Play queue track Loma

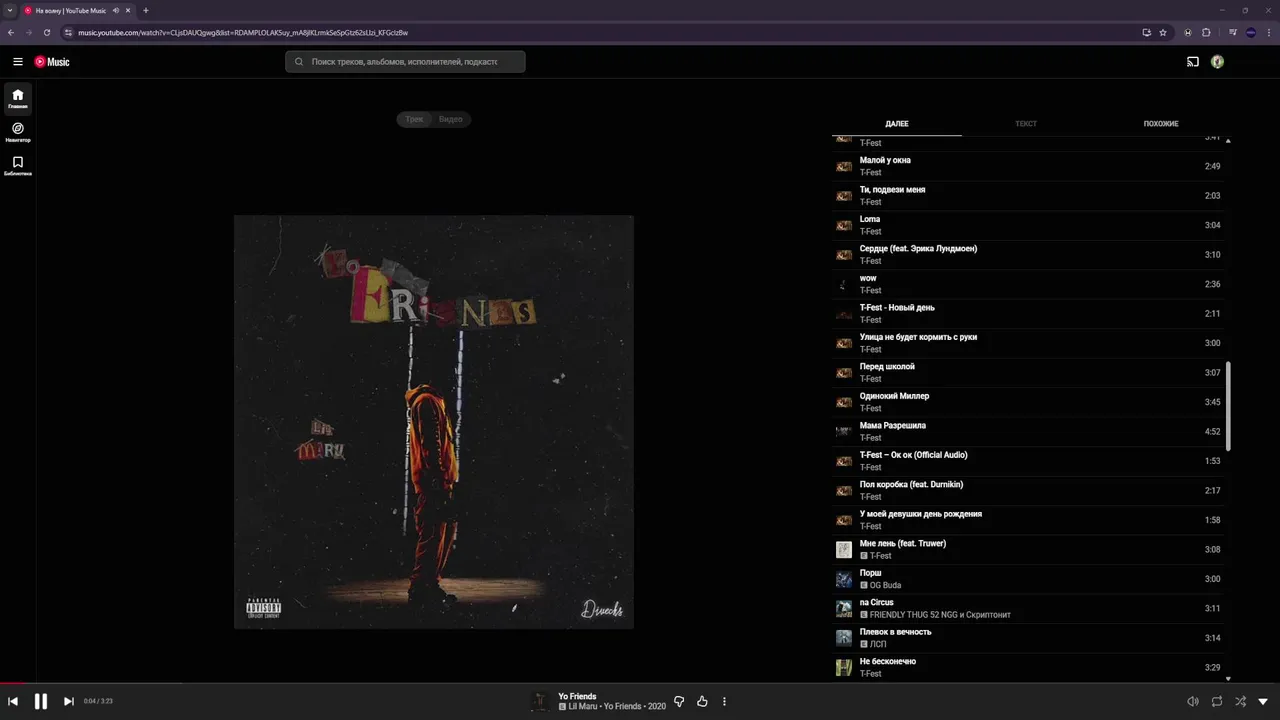[x=1029, y=225]
